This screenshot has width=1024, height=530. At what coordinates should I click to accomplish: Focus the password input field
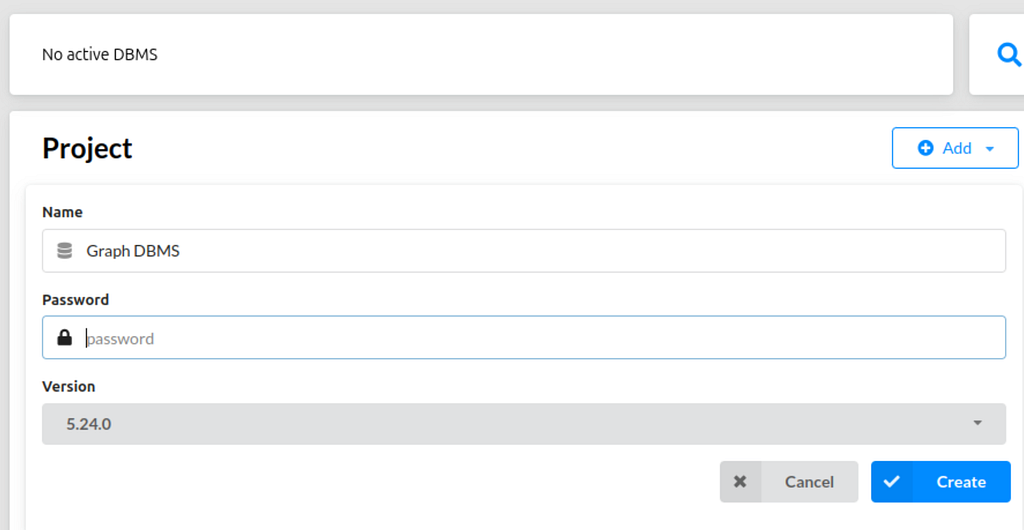(524, 337)
